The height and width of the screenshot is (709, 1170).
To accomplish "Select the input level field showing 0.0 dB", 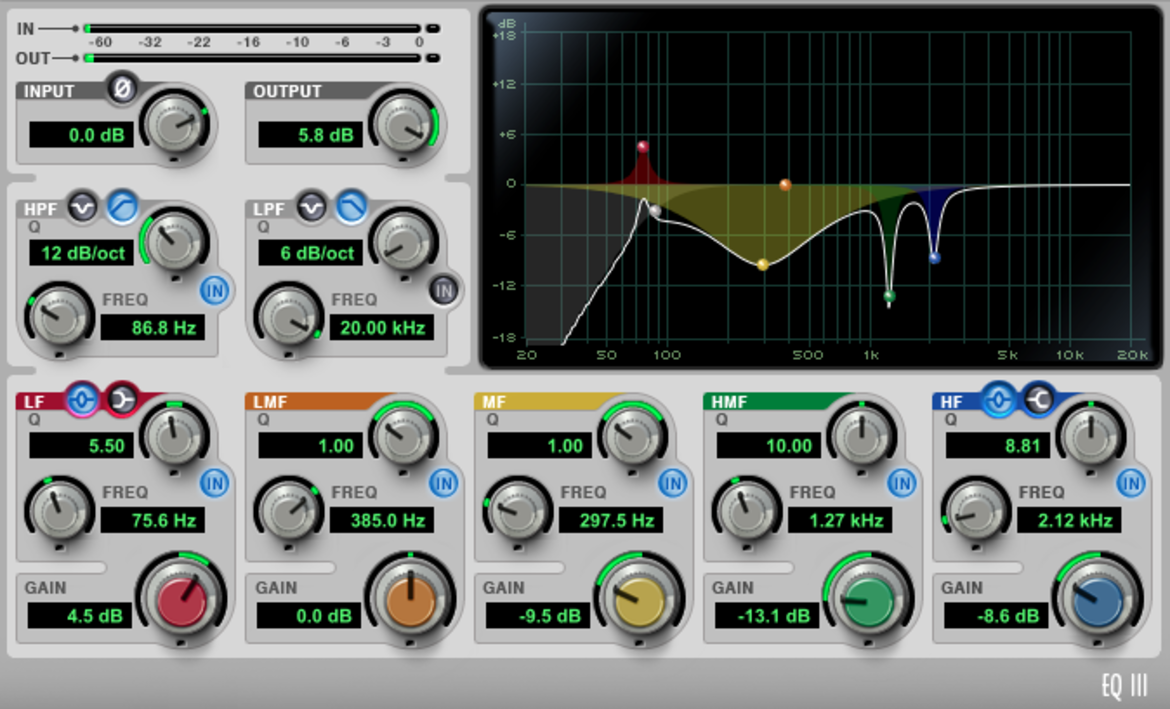I will click(x=81, y=135).
